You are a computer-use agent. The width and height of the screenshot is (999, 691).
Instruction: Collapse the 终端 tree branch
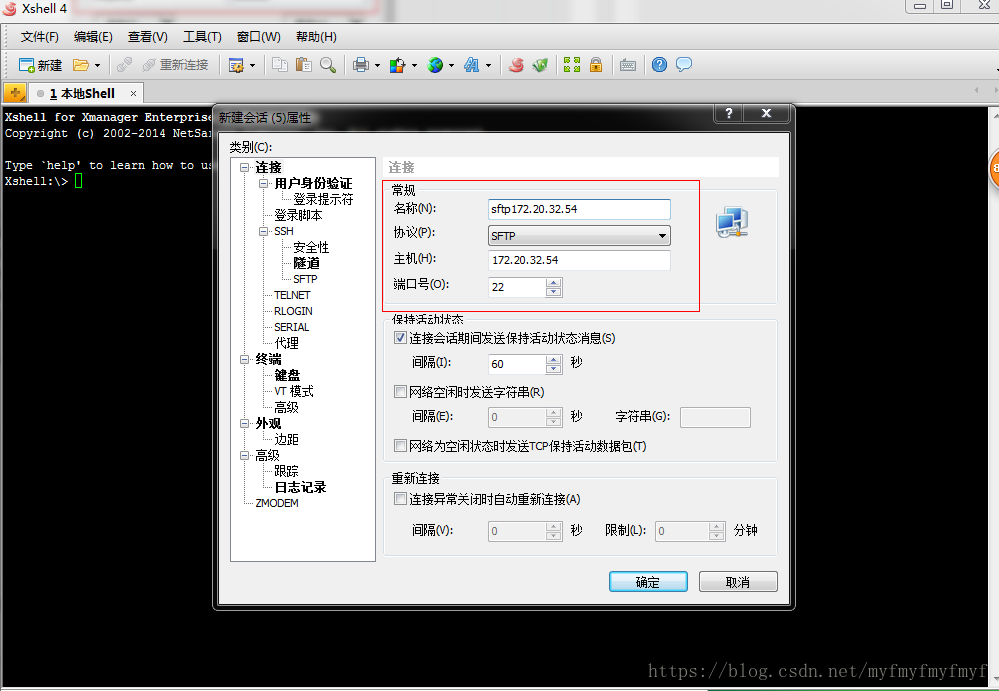click(245, 359)
